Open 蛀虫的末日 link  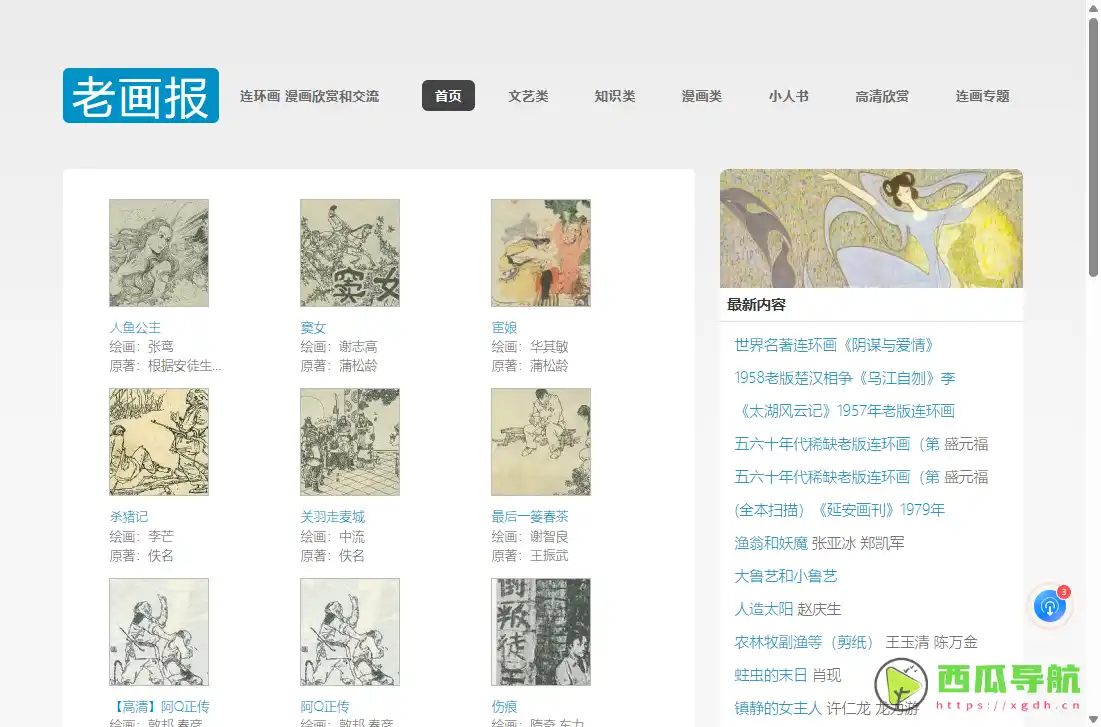pos(771,675)
